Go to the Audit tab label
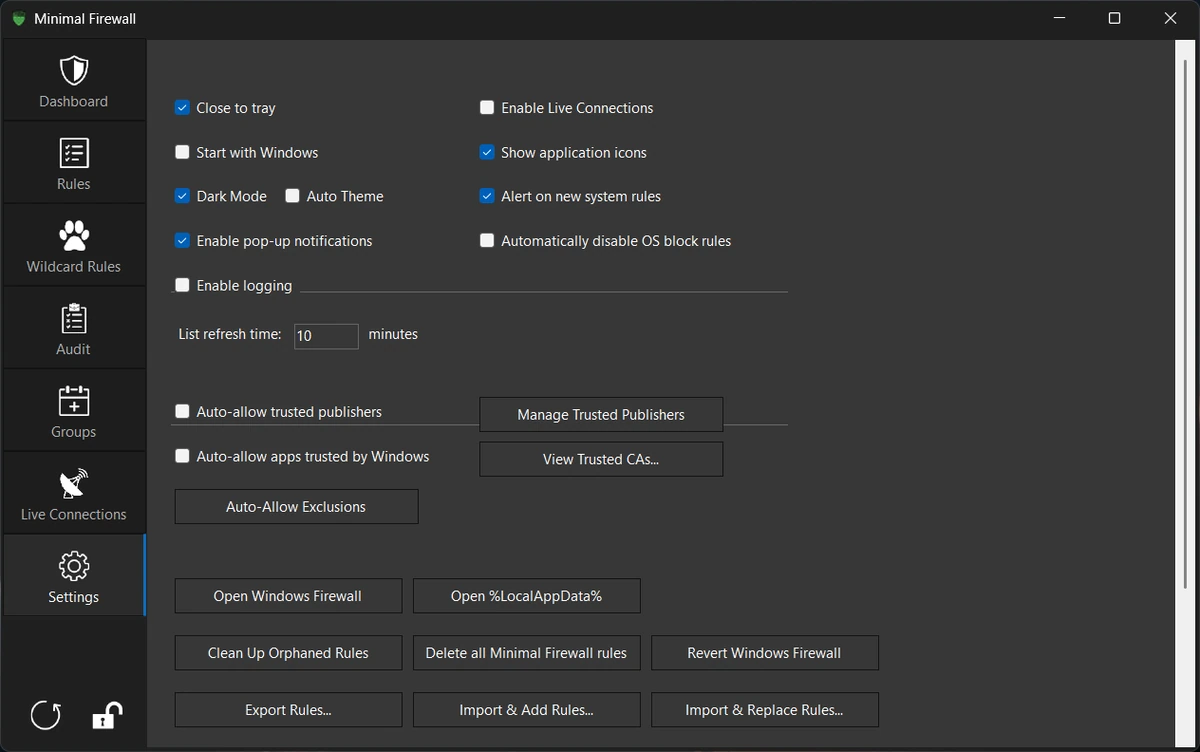This screenshot has height=752, width=1200. 74,349
